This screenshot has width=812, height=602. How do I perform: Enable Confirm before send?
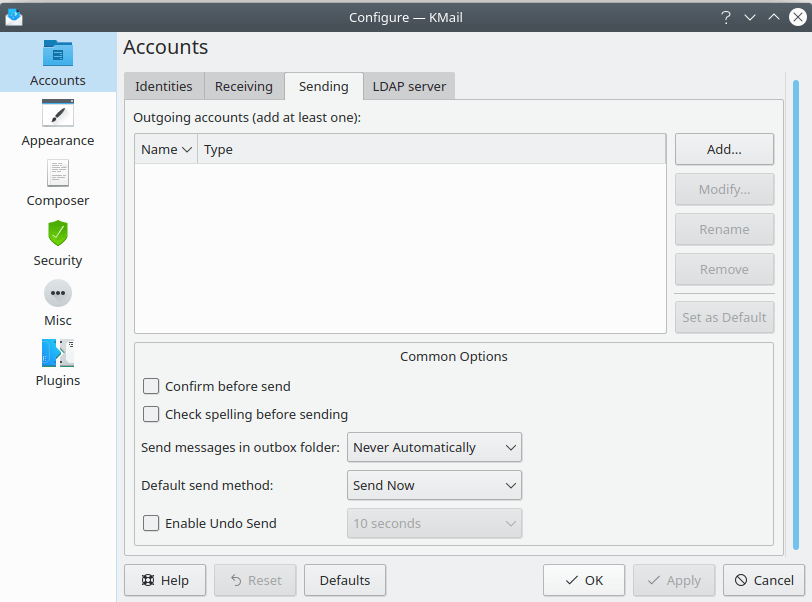pos(151,386)
